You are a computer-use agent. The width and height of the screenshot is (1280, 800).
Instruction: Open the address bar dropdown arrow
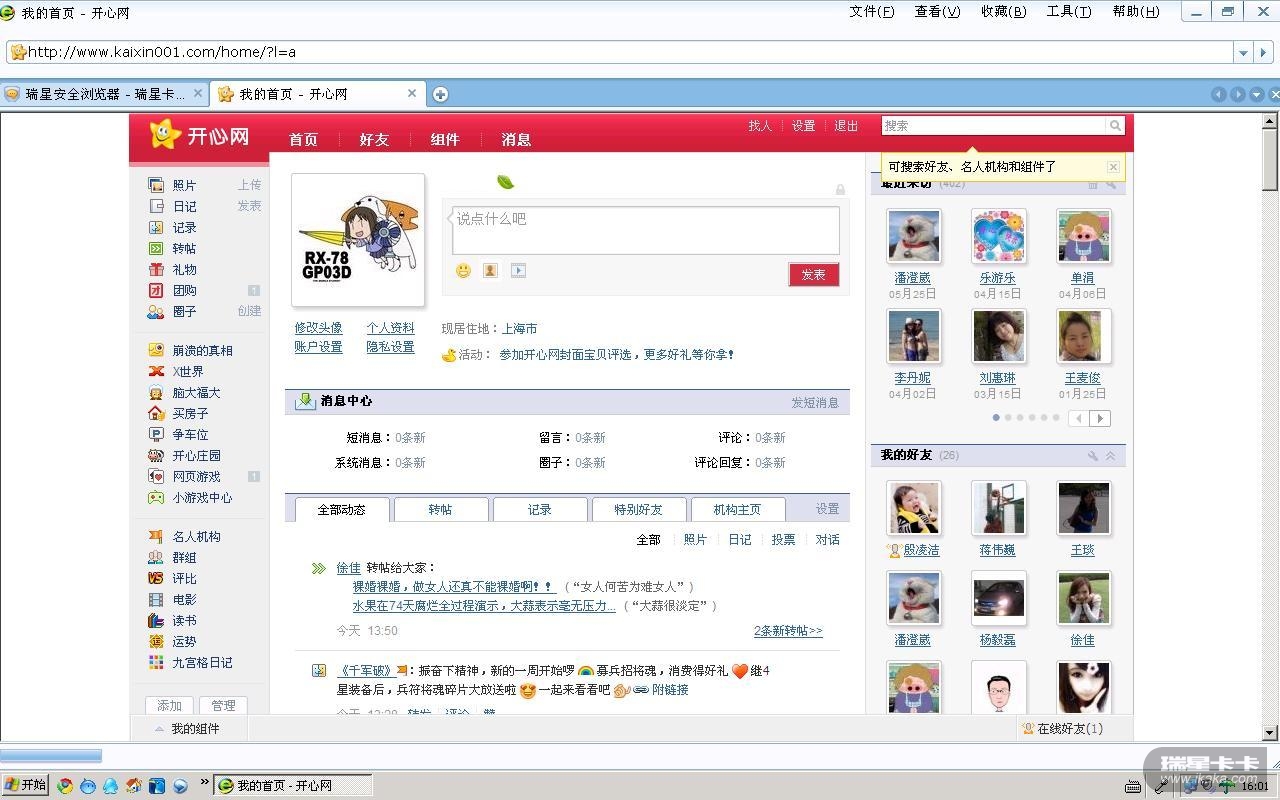tap(1243, 52)
